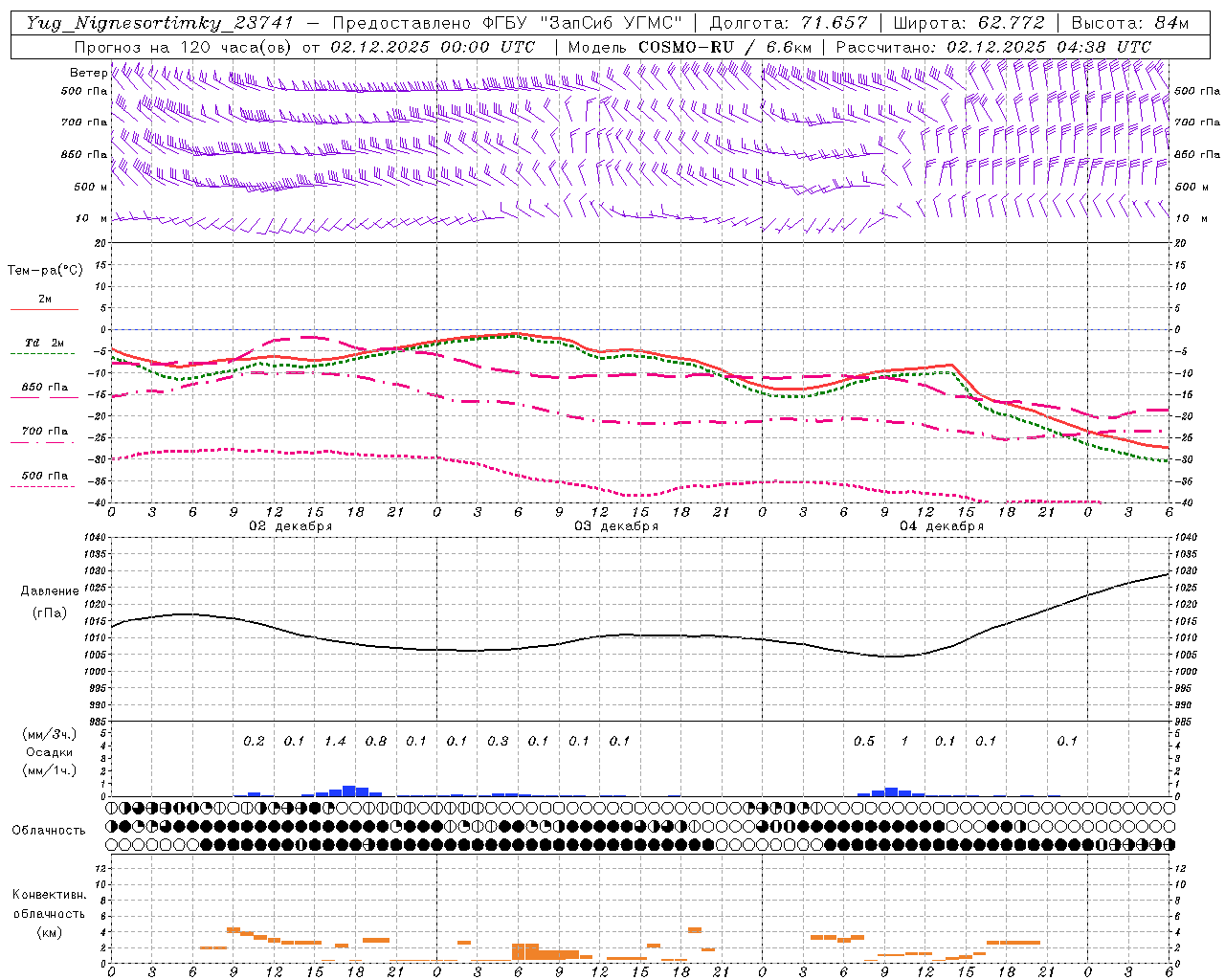Click the Рассчитано: 02.12.2025 04:38 UTC timestamp

(x=994, y=47)
